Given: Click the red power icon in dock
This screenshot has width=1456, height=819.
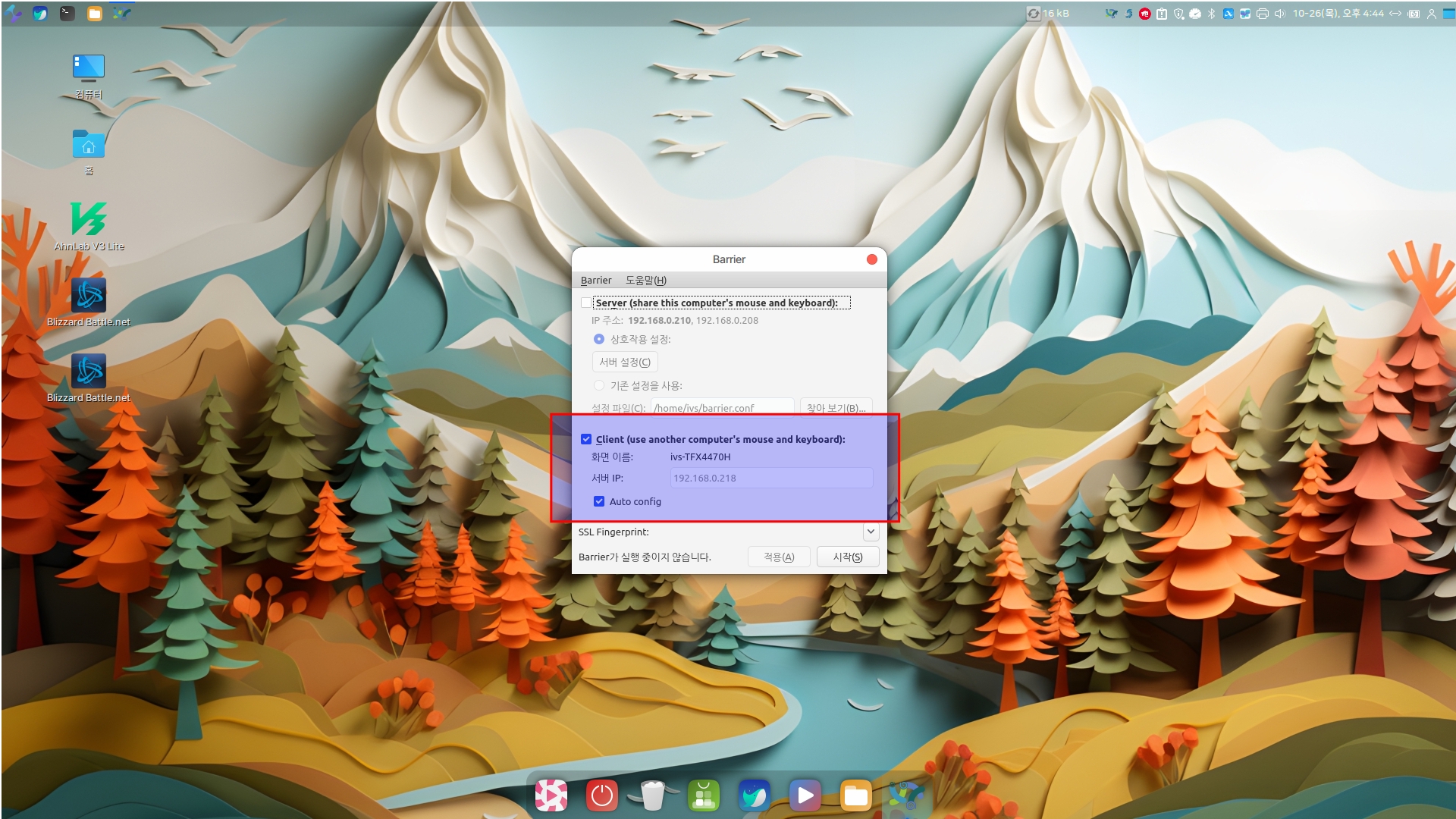Looking at the screenshot, I should tap(601, 795).
